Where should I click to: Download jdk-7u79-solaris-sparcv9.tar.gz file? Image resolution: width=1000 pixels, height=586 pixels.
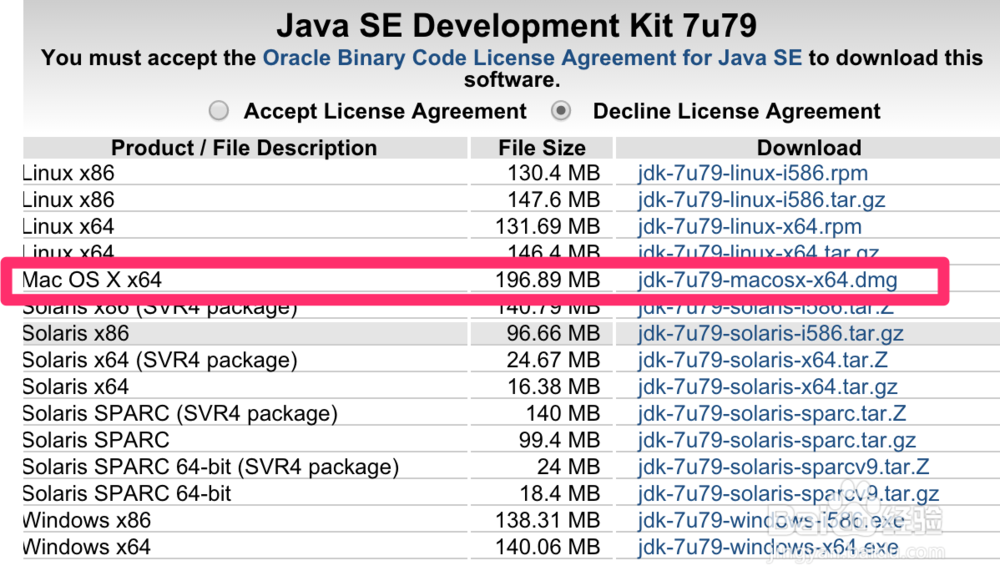pyautogui.click(x=788, y=493)
